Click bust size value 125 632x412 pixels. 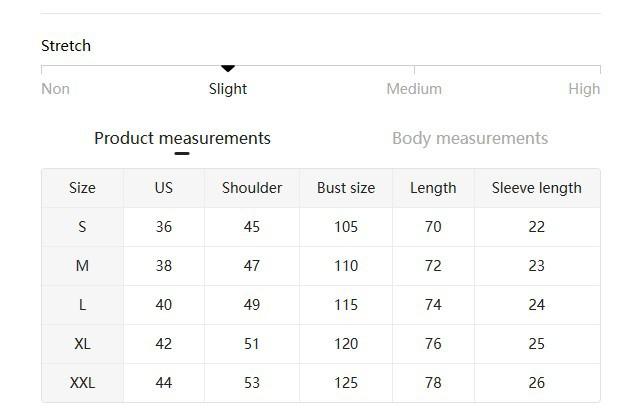pyautogui.click(x=346, y=383)
